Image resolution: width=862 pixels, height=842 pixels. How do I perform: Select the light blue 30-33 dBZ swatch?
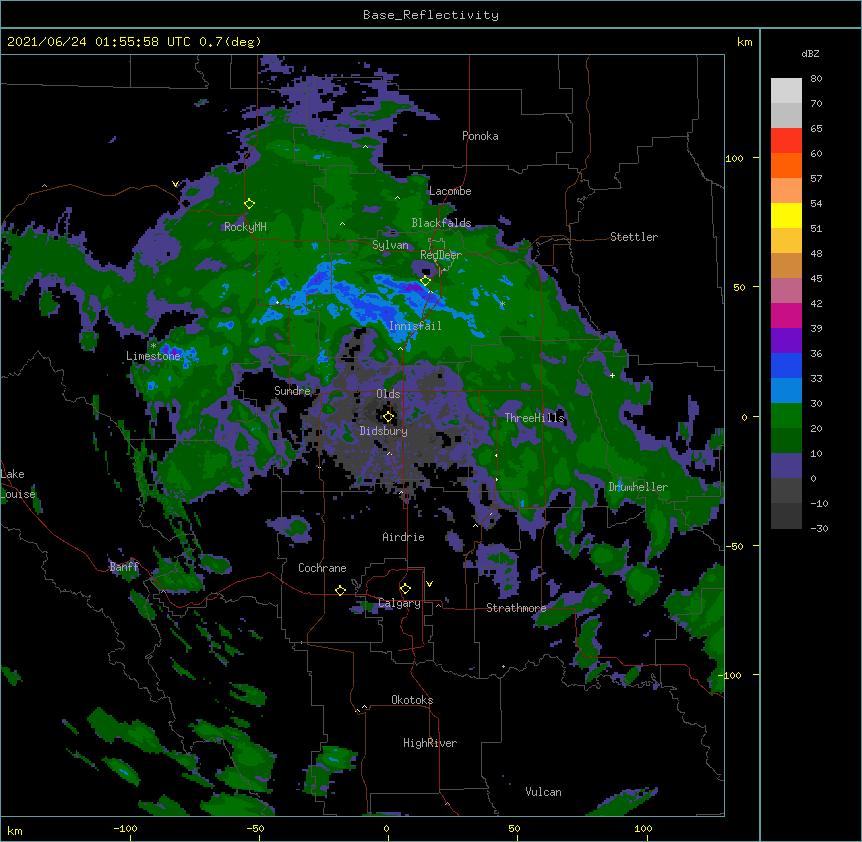click(786, 391)
